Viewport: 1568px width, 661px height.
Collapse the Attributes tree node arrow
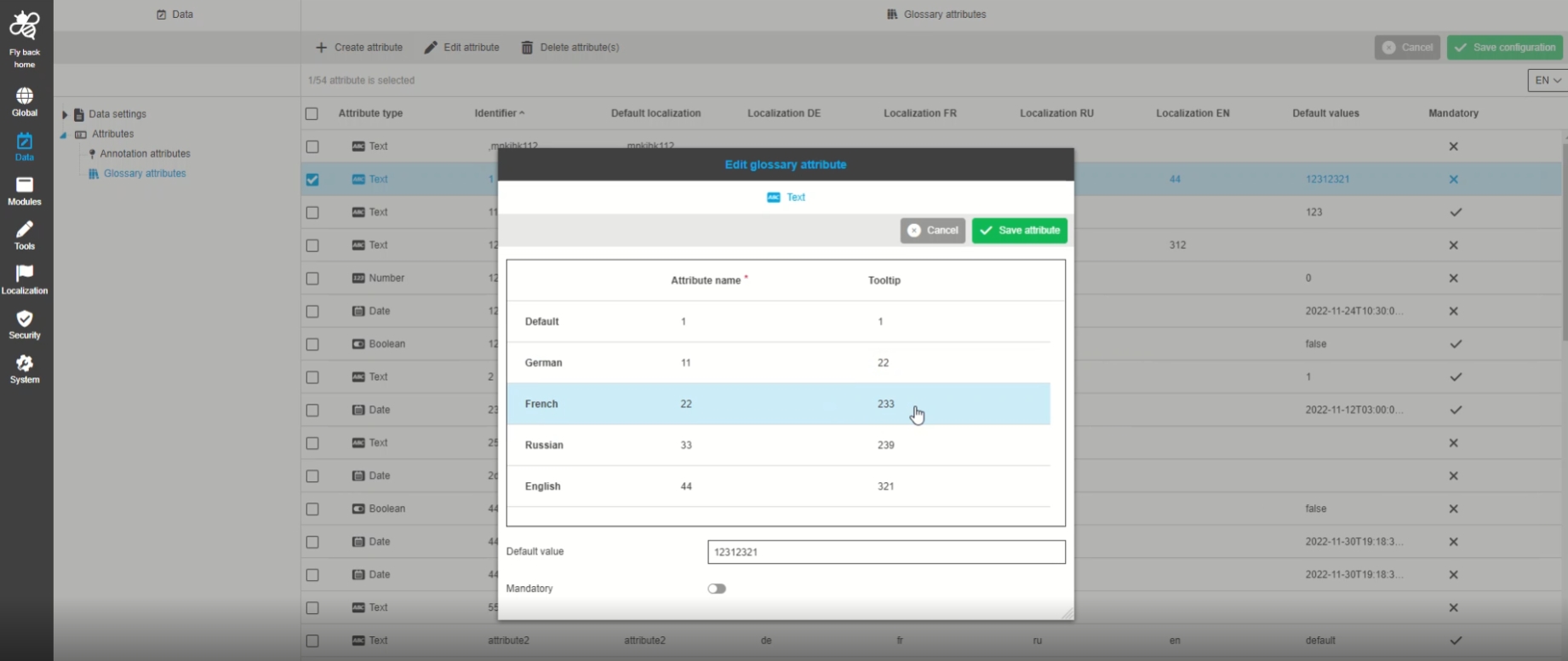(x=63, y=135)
